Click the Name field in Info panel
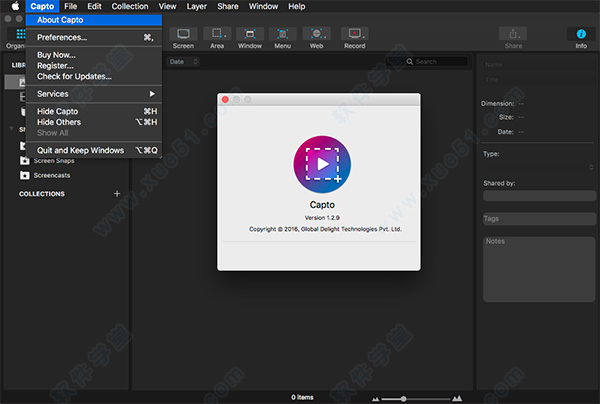The height and width of the screenshot is (404, 600). coord(538,65)
